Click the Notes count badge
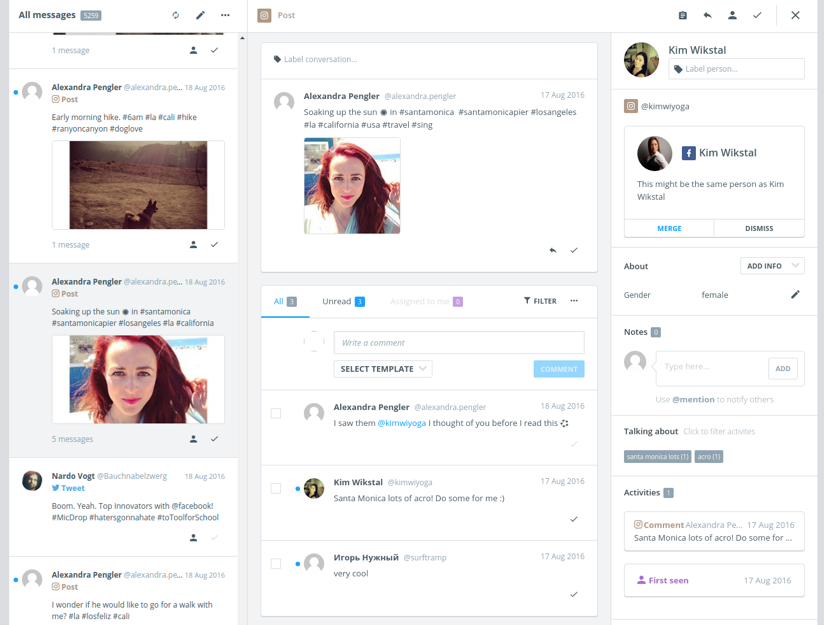Screen dimensions: 824x625 [x=656, y=332]
